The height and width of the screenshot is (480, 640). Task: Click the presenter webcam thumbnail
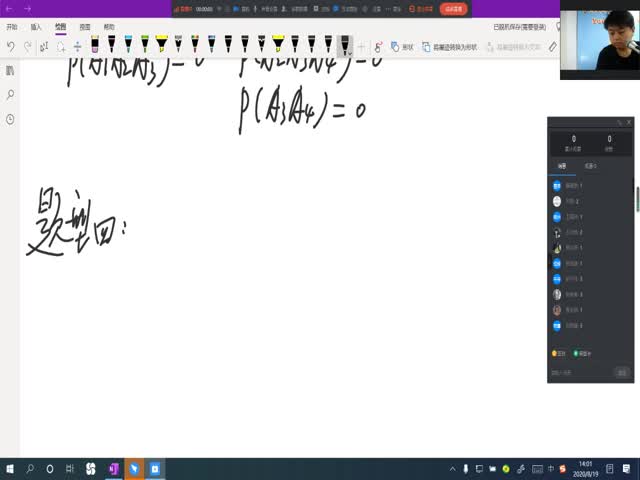coord(600,40)
